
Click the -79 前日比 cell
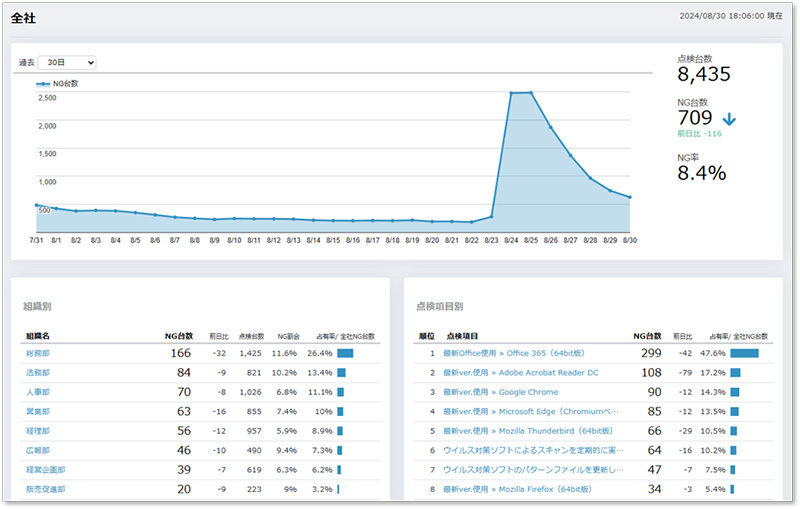(685, 372)
